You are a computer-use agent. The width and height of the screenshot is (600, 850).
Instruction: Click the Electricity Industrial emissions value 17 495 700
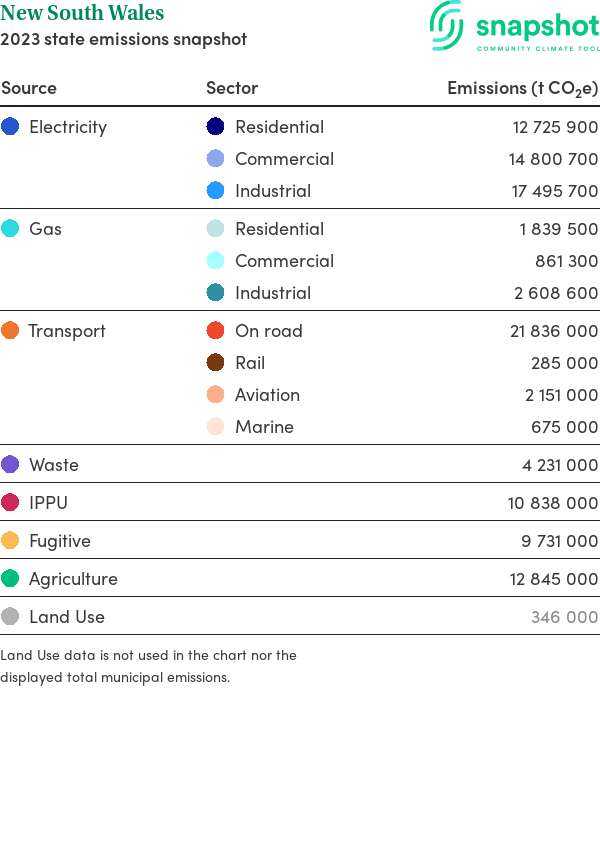555,191
